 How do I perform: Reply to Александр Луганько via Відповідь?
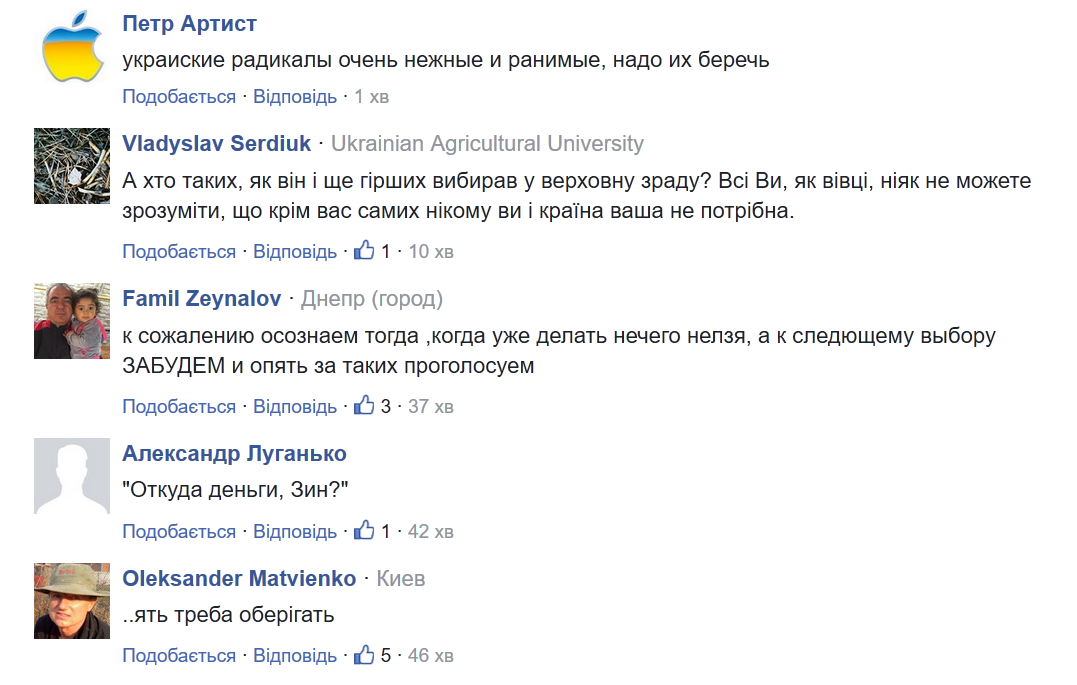295,531
